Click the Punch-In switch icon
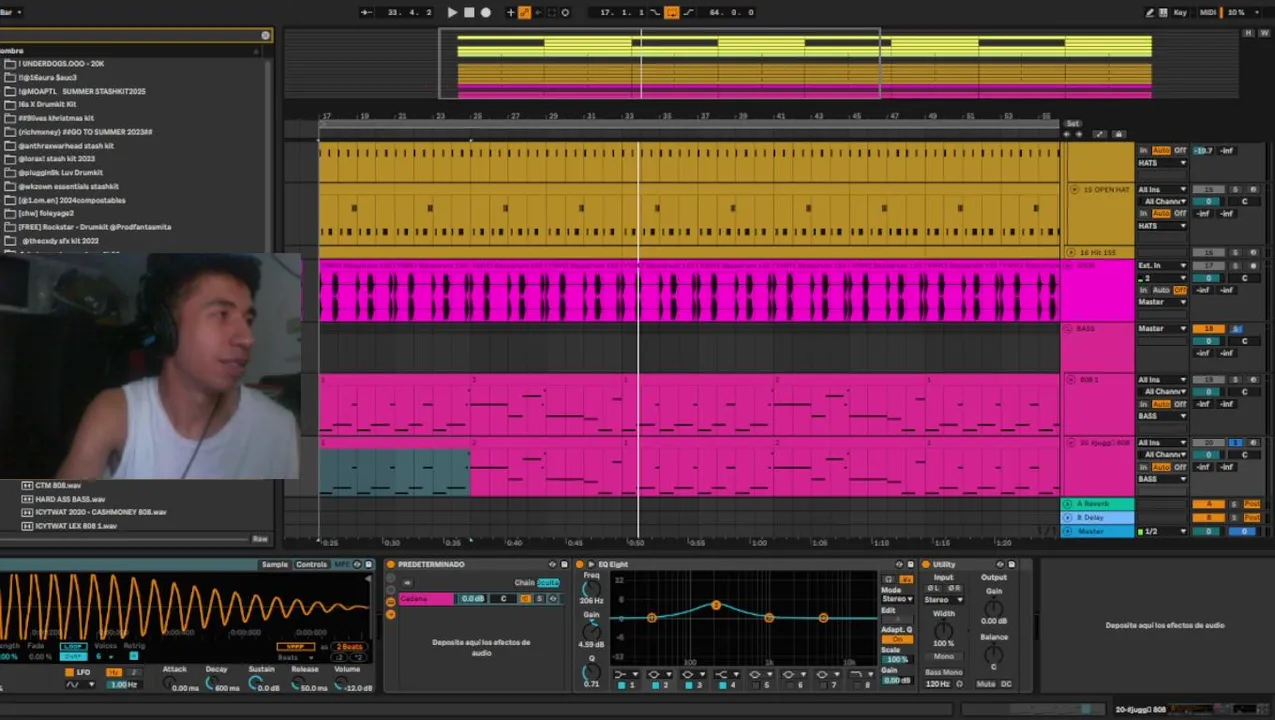 coord(656,12)
